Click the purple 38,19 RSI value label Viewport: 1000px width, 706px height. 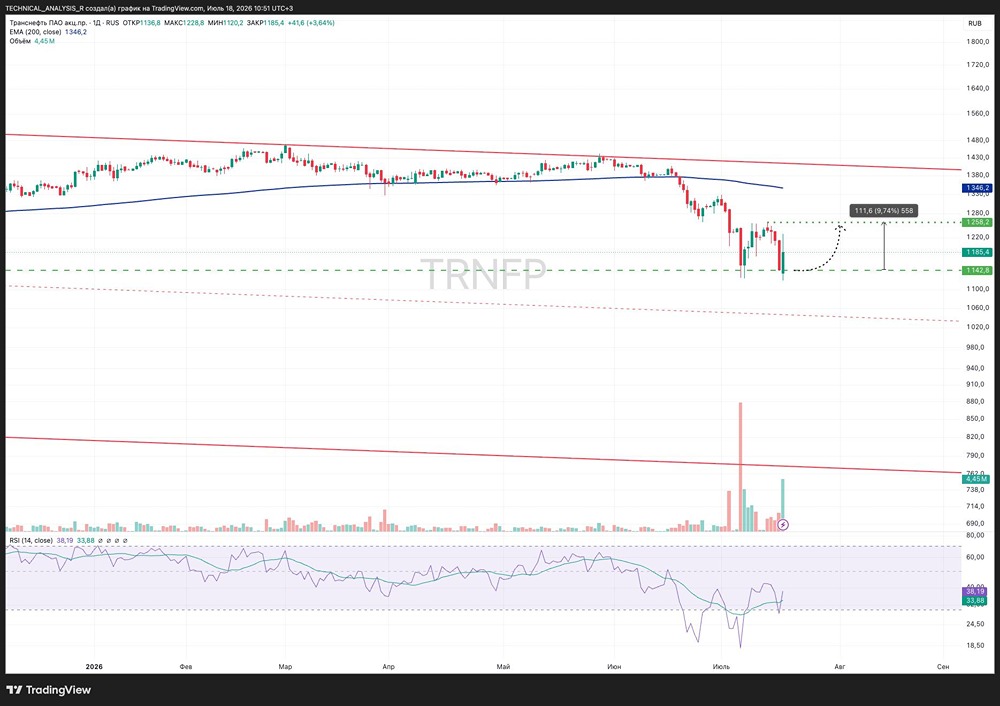coord(975,592)
